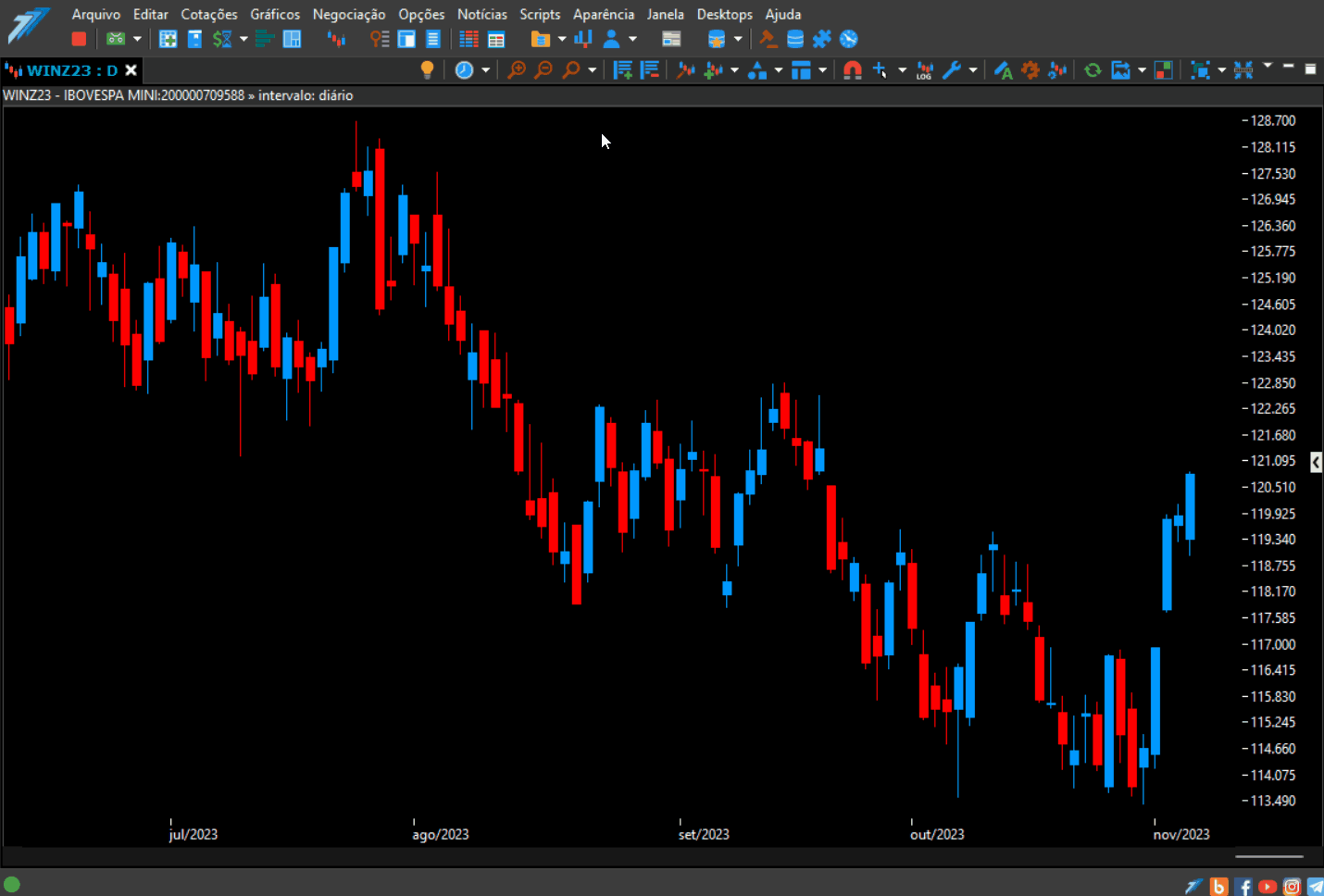Open the Facebook icon in status bar
Screen dimensions: 1324x896
[1243, 887]
